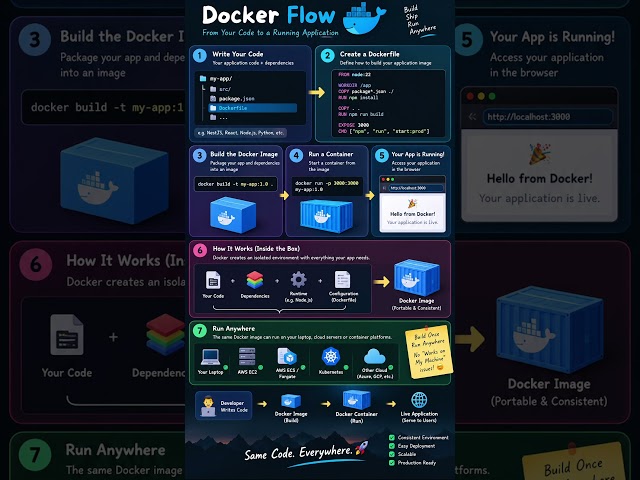This screenshot has width=640, height=480.
Task: Click the shipping container under Run a Container
Action: [326, 216]
